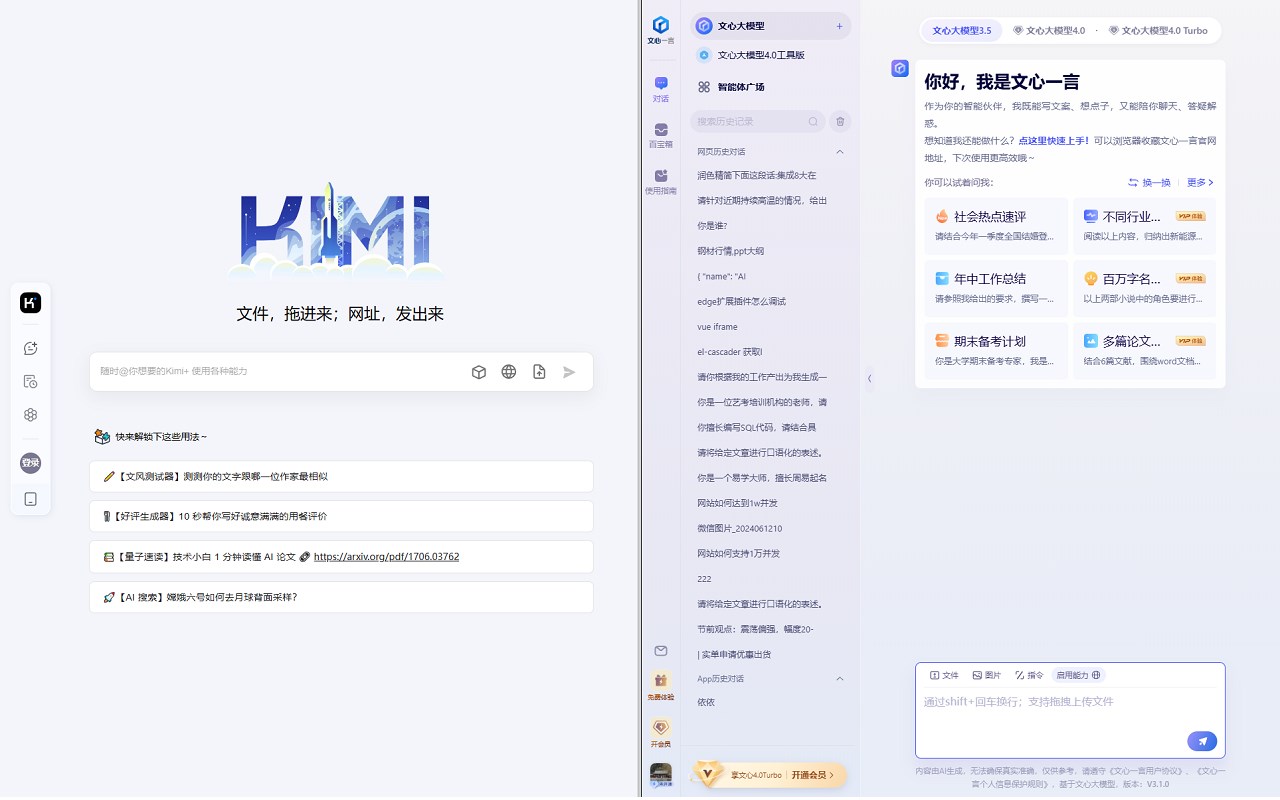Screen dimensions: 1280x800
Task: Click the 文件 upload button in Wenxin input
Action: 944,675
